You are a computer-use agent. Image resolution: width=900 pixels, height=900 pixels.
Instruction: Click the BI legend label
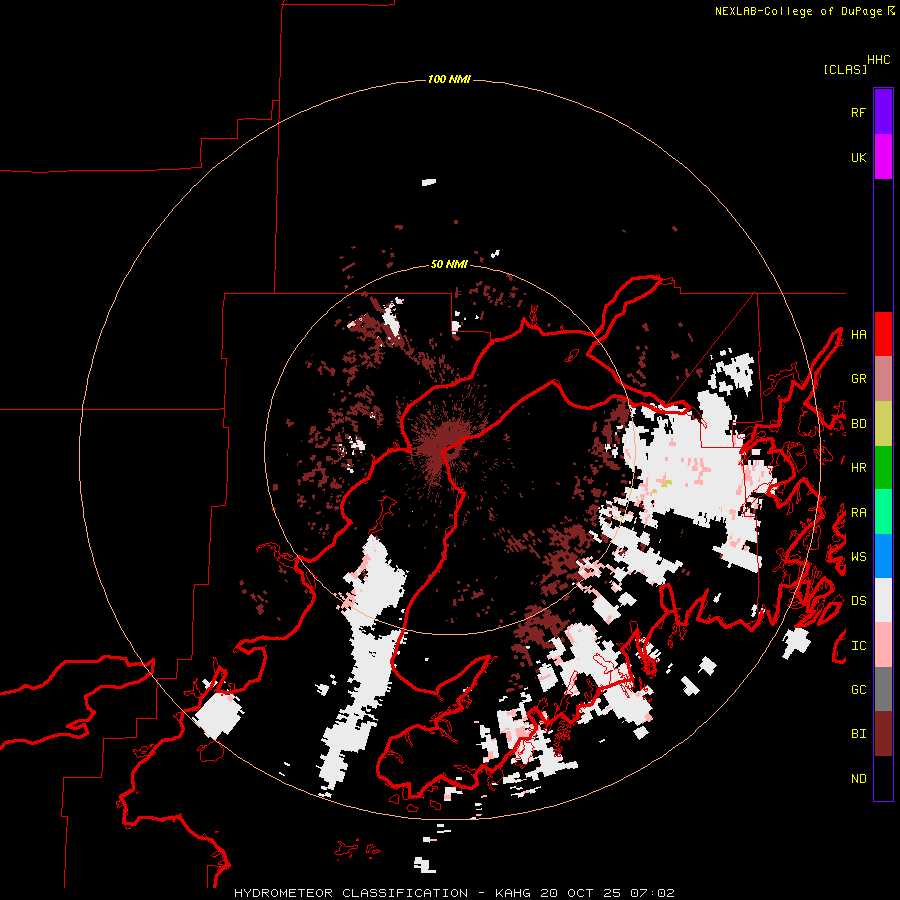tap(859, 734)
